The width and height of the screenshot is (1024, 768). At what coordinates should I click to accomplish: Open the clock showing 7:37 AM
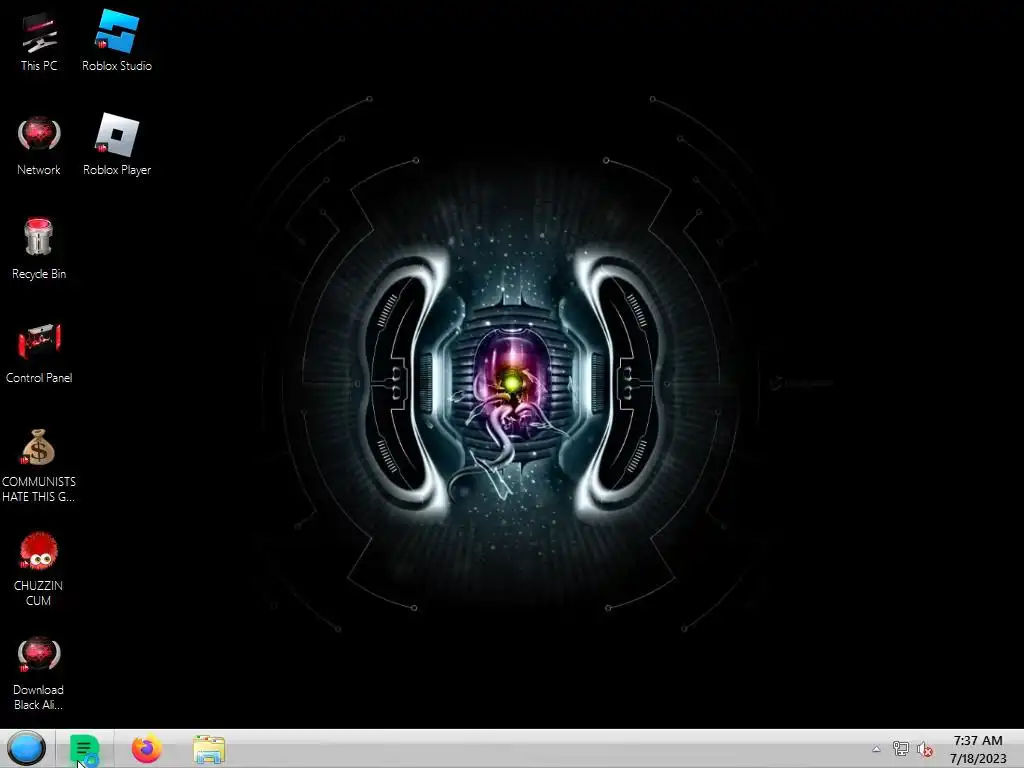978,749
